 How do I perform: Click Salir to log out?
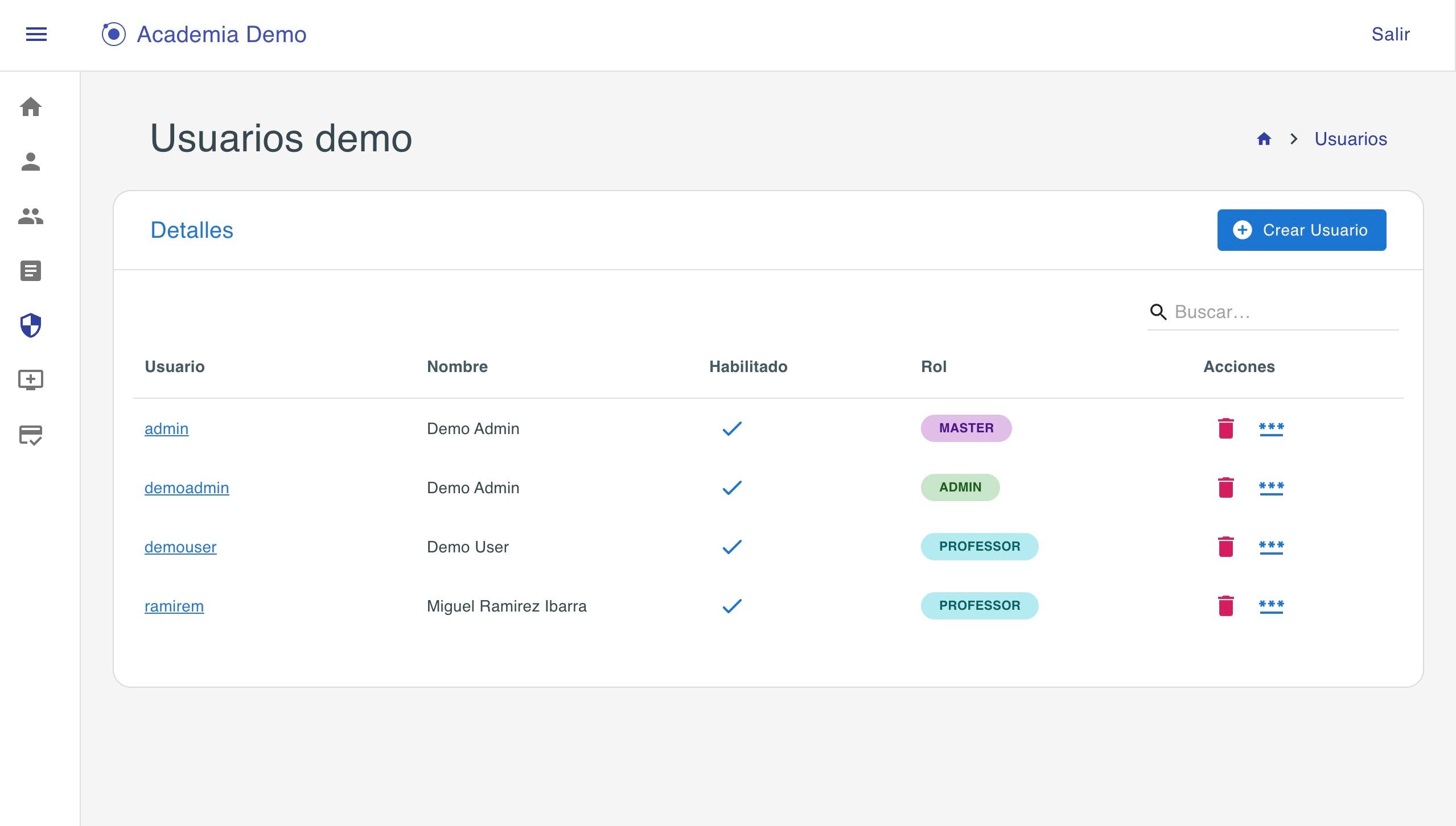point(1390,34)
